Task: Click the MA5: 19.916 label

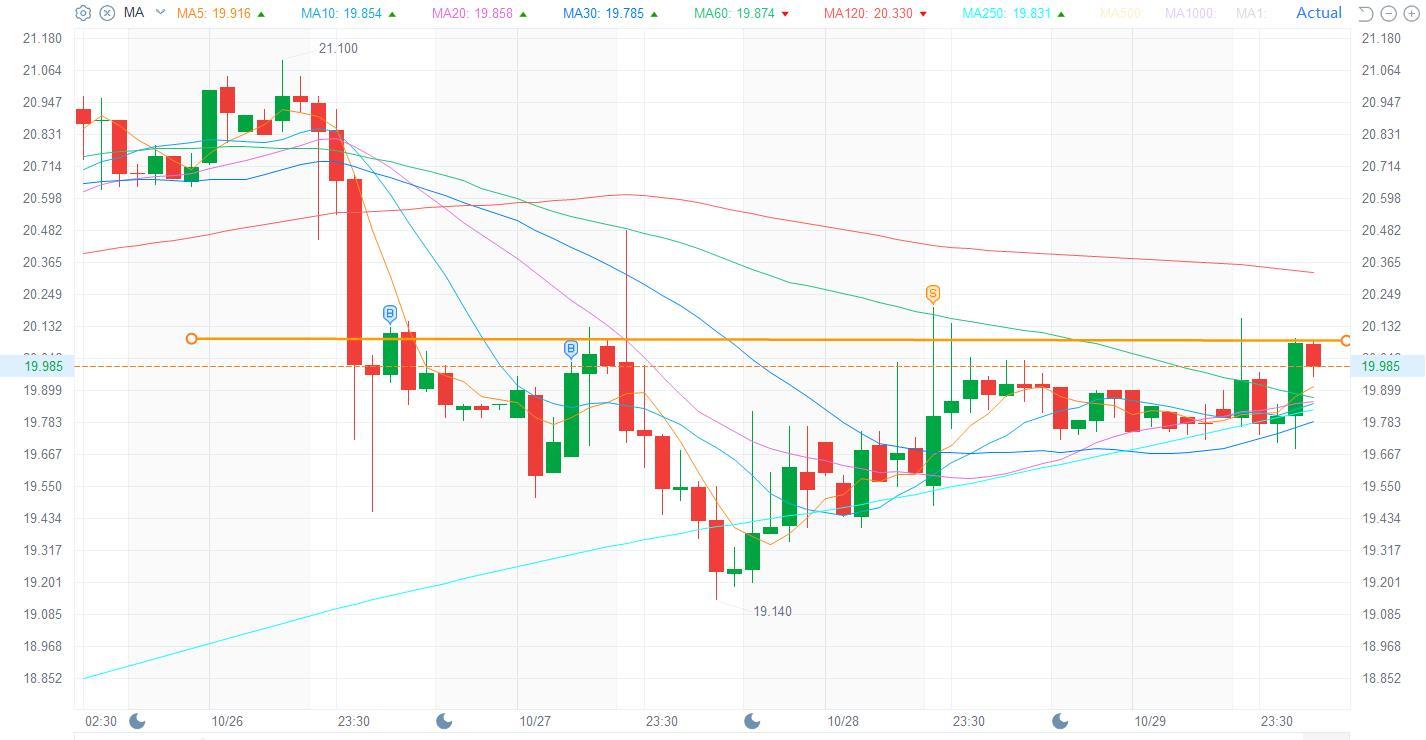Action: (214, 14)
